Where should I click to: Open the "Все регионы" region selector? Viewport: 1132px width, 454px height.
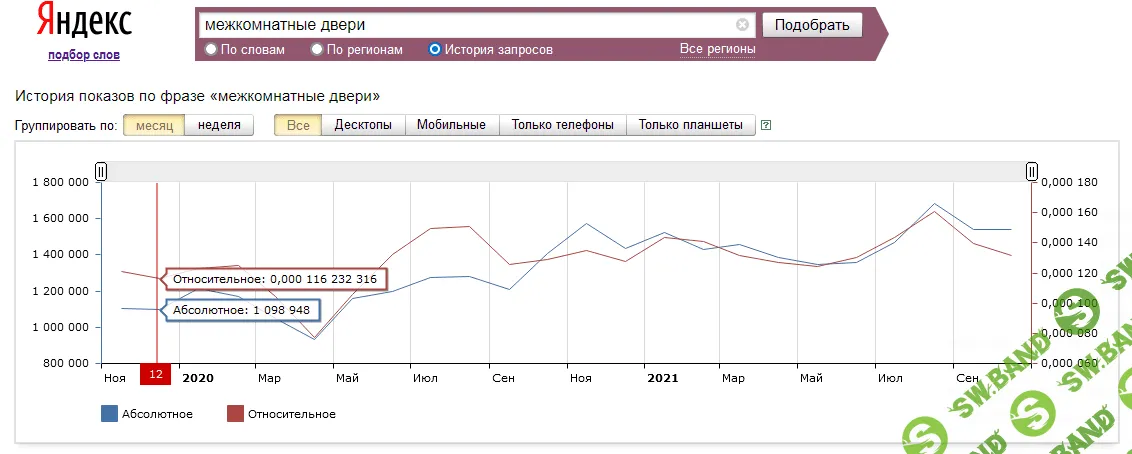(717, 49)
